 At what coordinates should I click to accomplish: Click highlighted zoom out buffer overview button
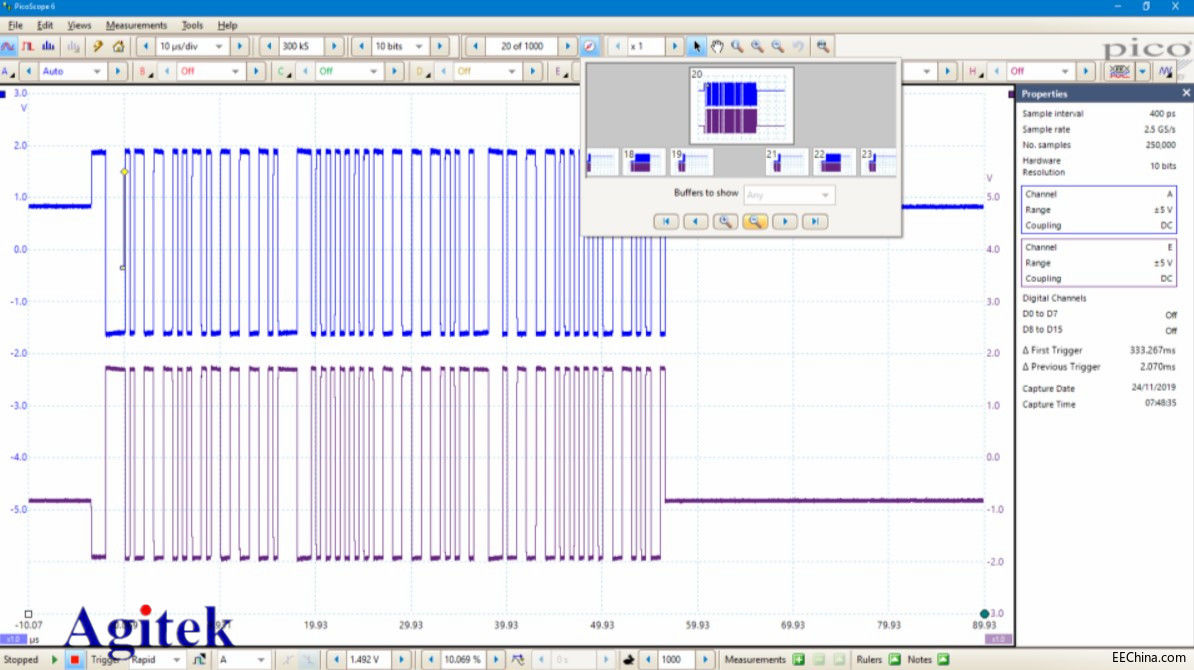pyautogui.click(x=755, y=222)
